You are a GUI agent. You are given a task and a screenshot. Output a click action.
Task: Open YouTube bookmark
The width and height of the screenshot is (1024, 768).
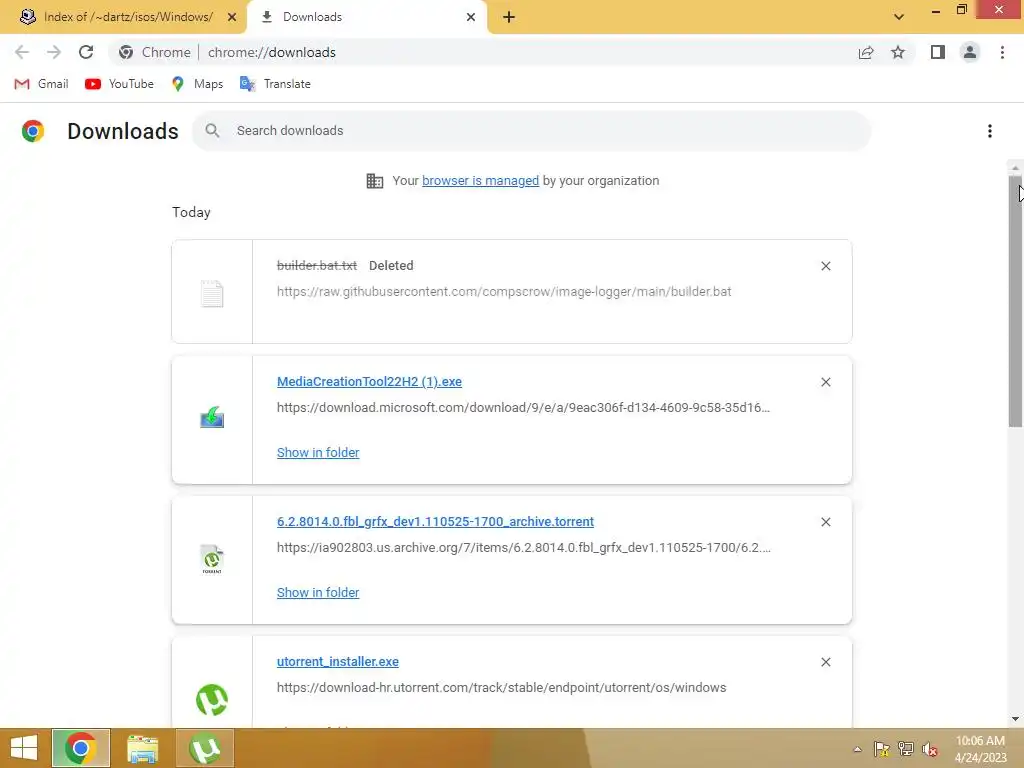pyautogui.click(x=120, y=84)
